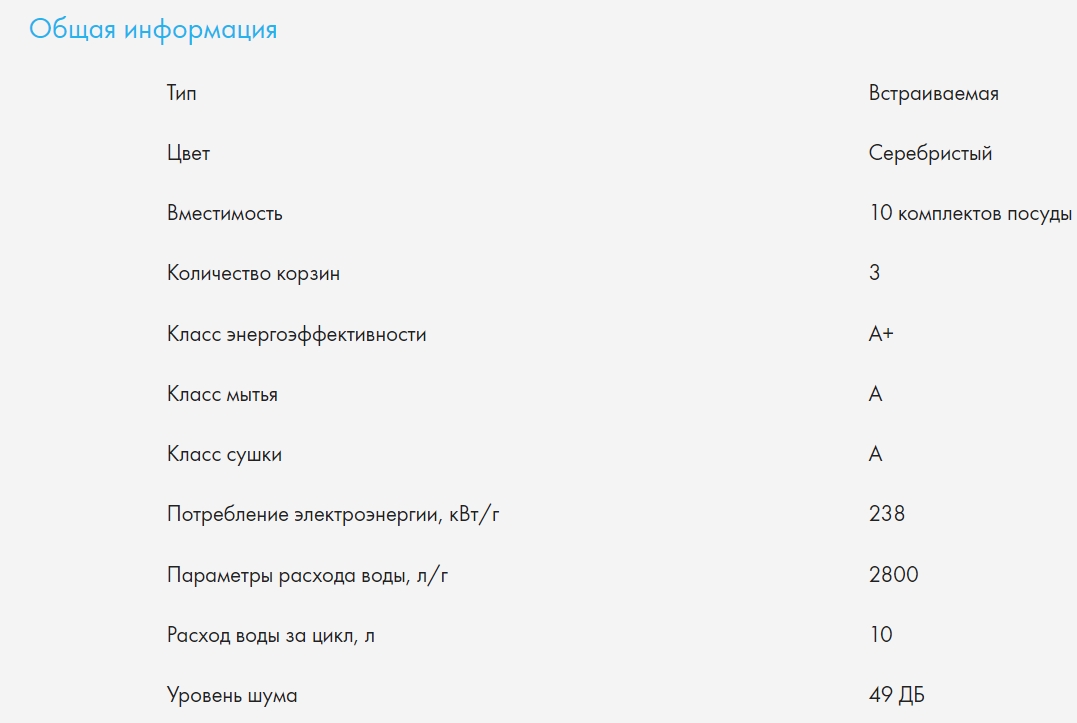Select the '2800' water consumption value
Viewport: 1077px width, 723px height.
[x=894, y=575]
